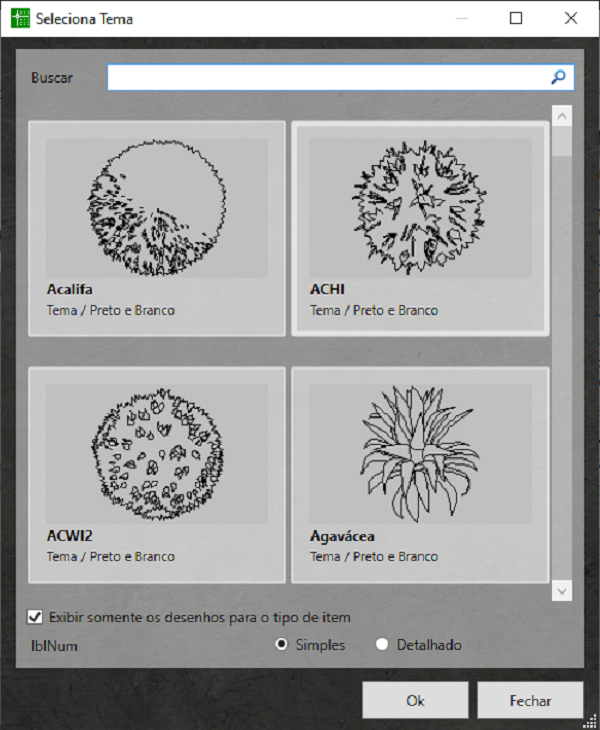
Task: Maximize the Seleciona Tema window
Action: 516,18
